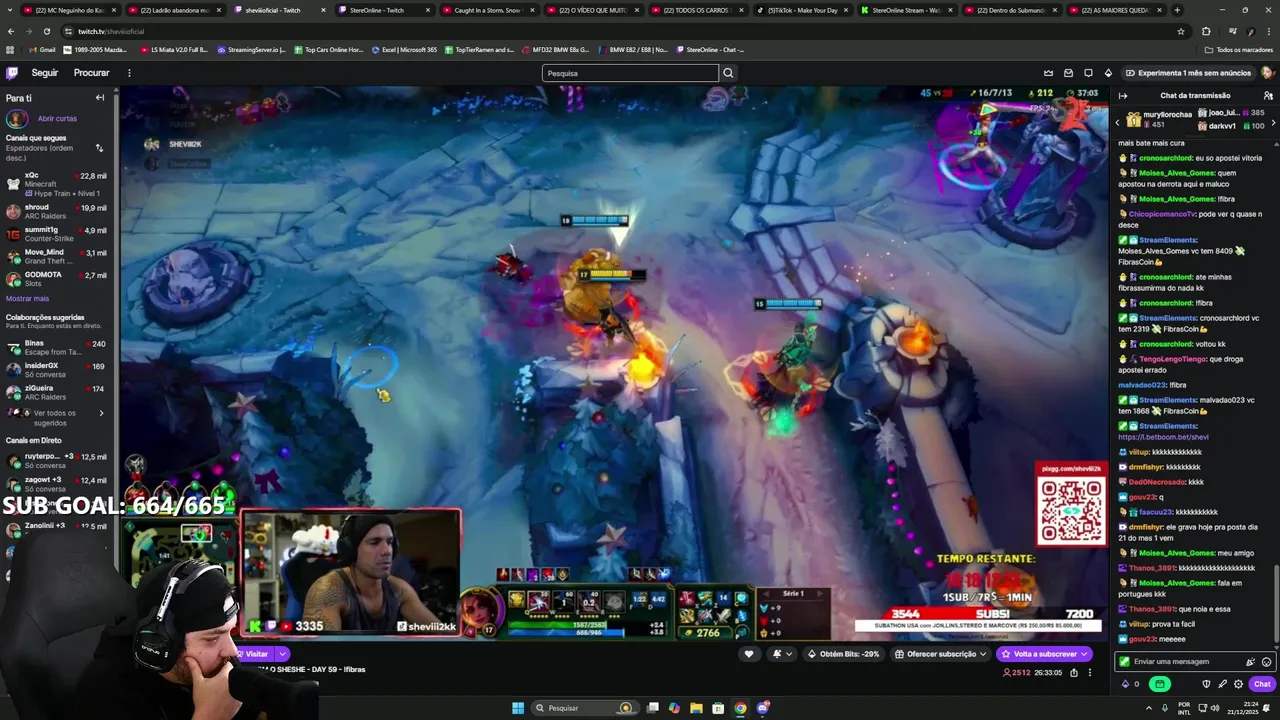Open the chat identity shield icon
1280x720 pixels.
[x=1206, y=684]
